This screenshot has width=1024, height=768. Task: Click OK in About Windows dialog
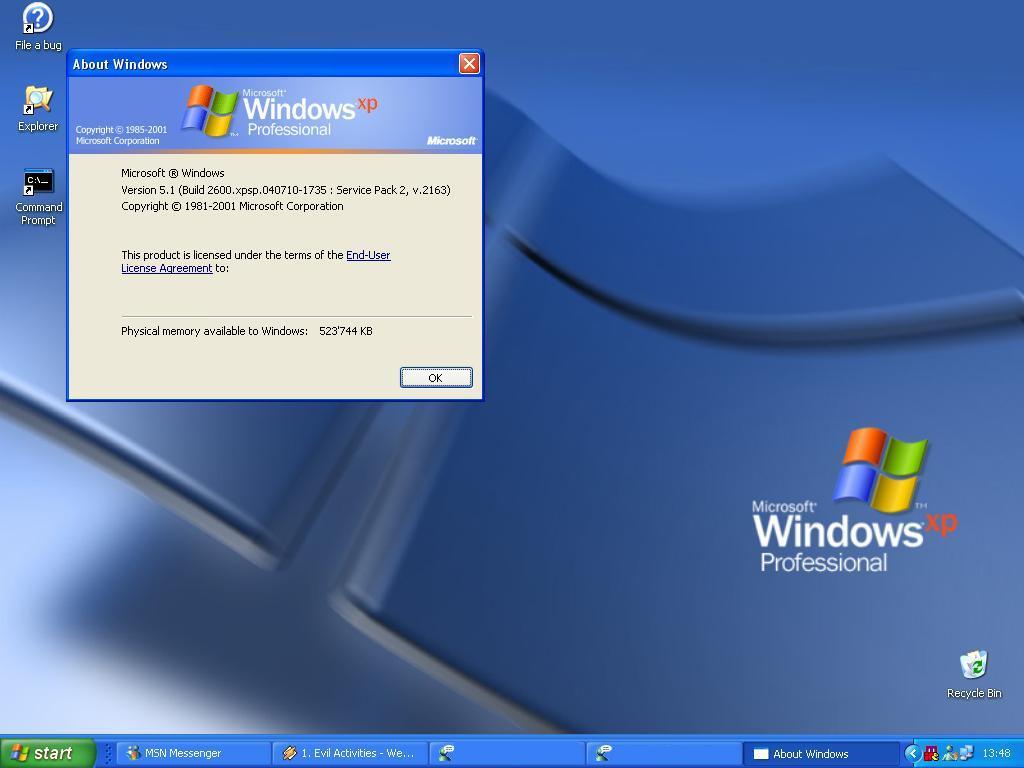(x=436, y=377)
